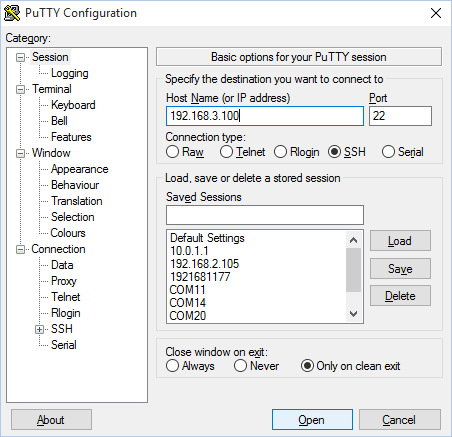
Task: Open the Terminal category
Action: [52, 89]
